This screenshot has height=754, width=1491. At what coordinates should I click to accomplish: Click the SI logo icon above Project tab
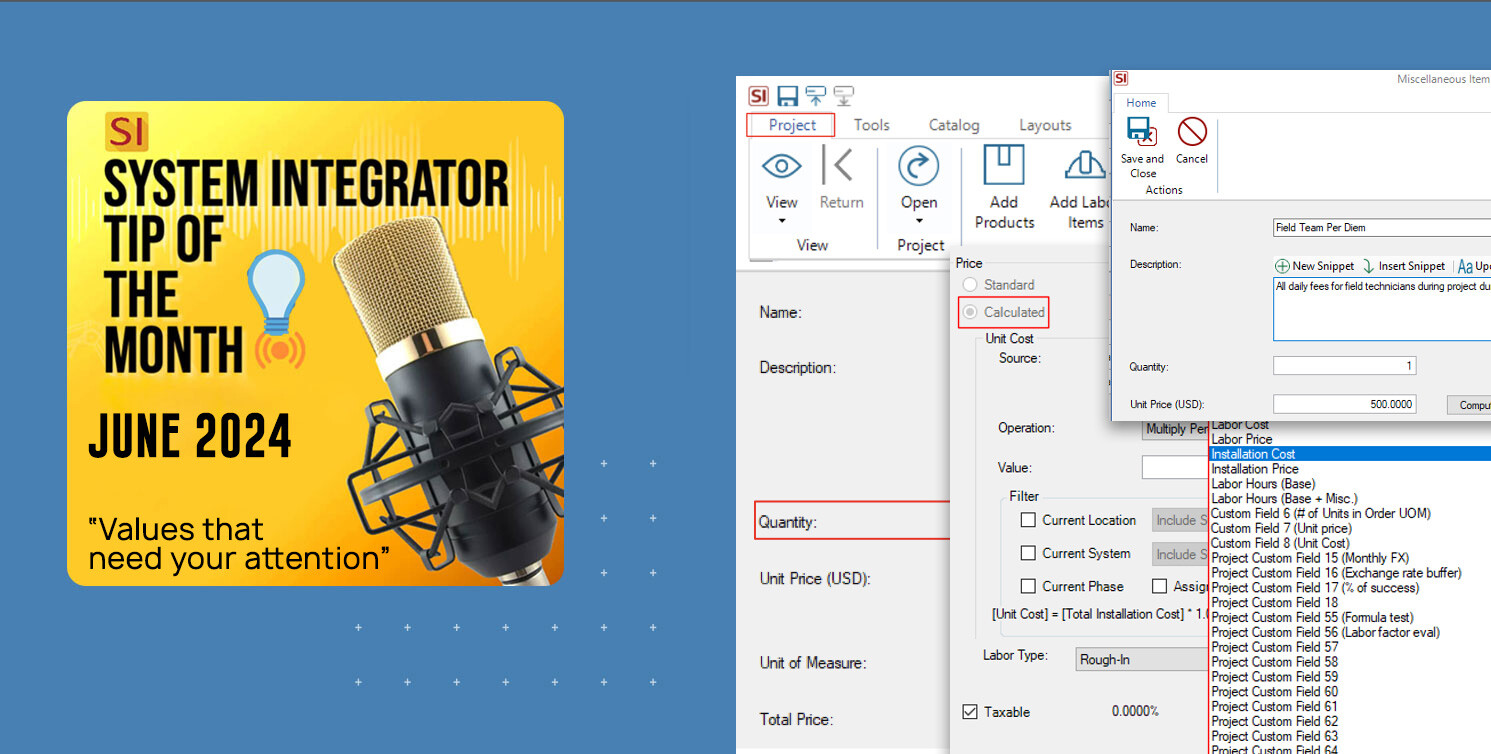pos(759,96)
